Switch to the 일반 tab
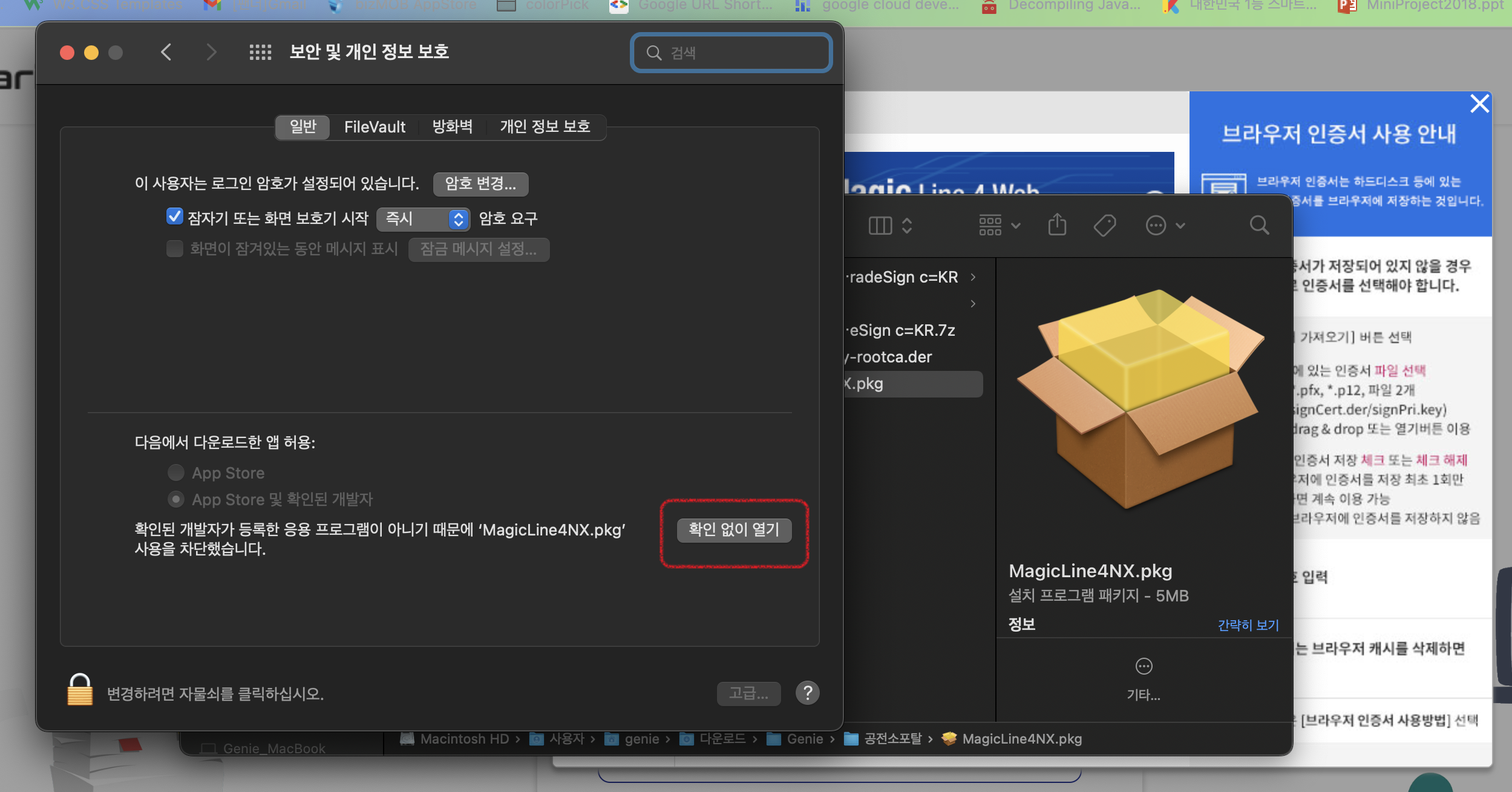 303,127
